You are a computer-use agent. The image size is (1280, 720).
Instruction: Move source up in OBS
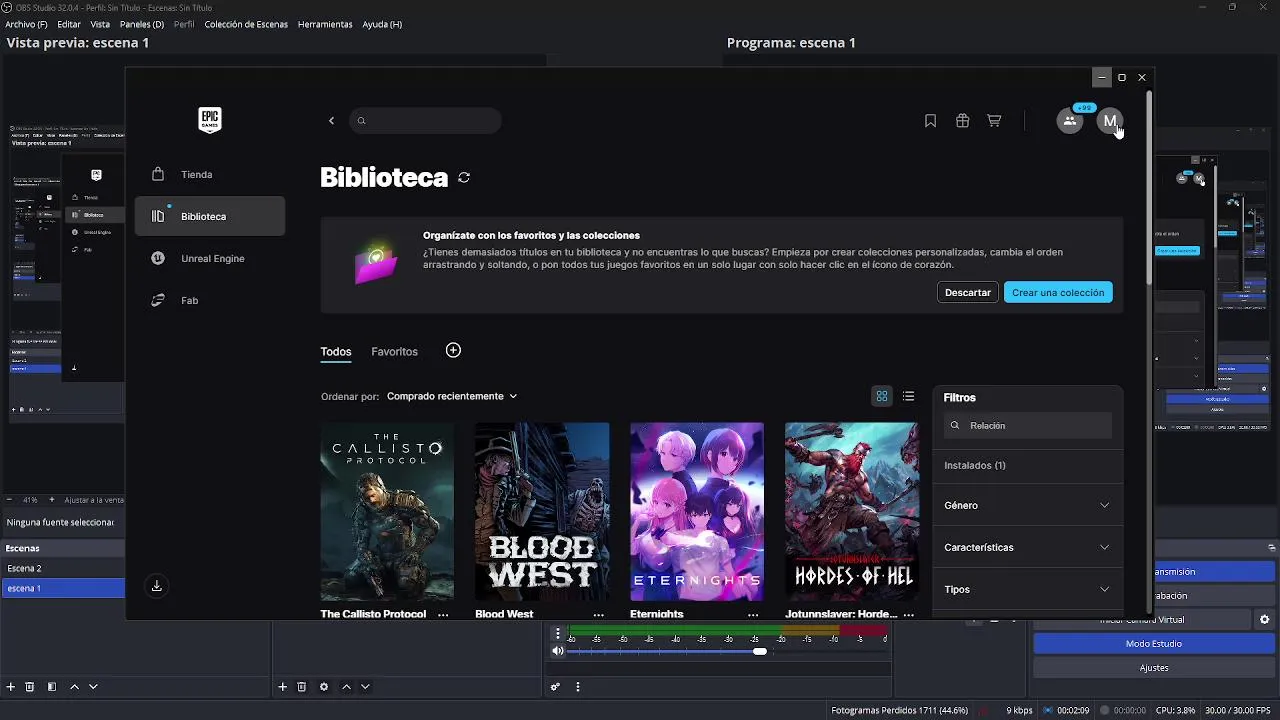(x=346, y=687)
